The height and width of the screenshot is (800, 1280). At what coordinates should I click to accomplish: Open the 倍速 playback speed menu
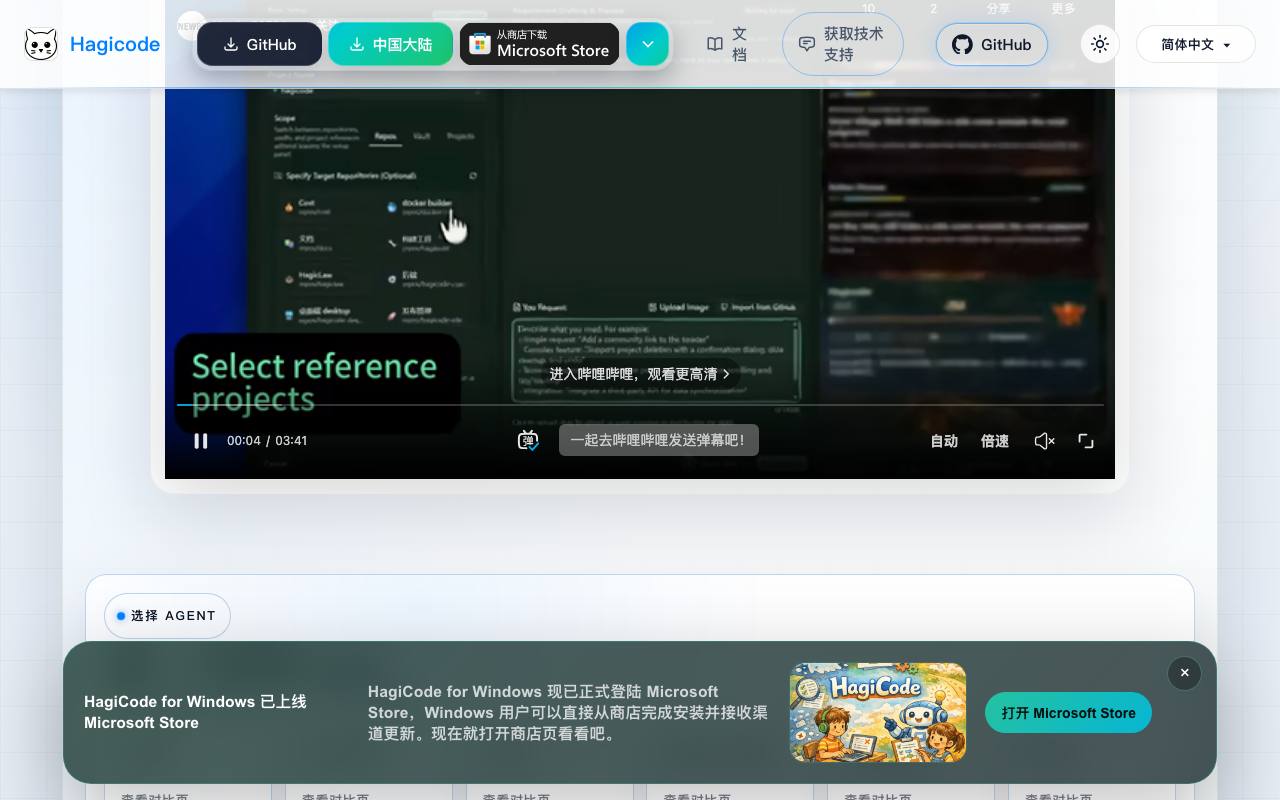coord(995,441)
